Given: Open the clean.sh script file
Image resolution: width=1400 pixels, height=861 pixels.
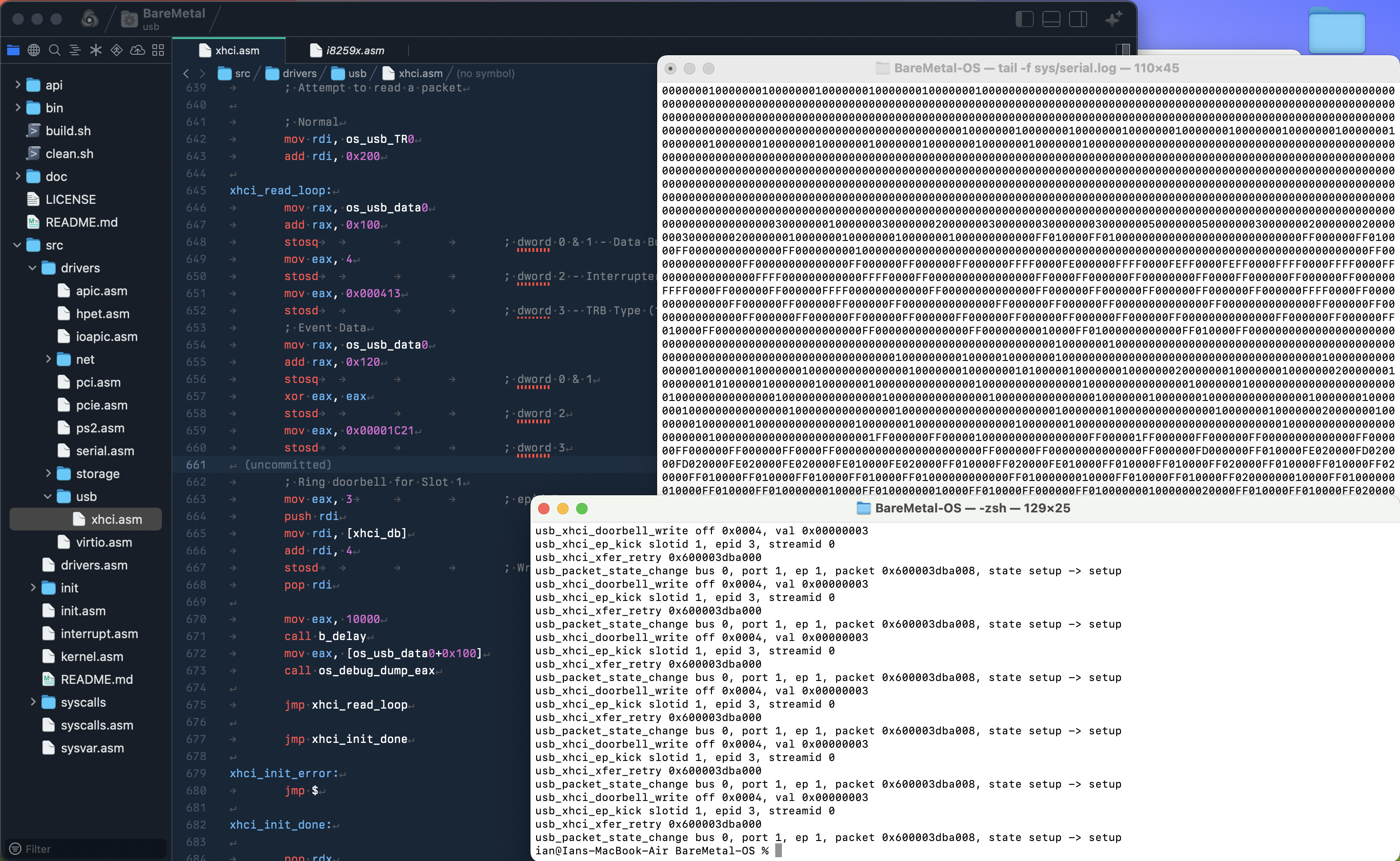Looking at the screenshot, I should [69, 153].
